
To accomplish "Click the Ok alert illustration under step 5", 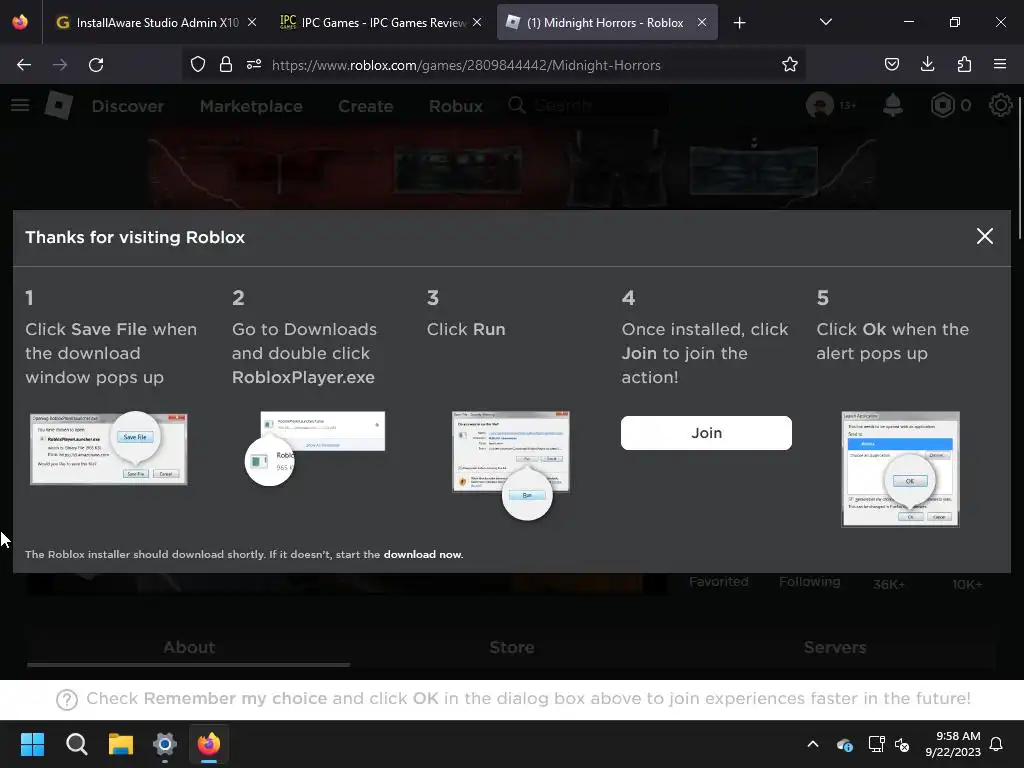I will pyautogui.click(x=900, y=469).
